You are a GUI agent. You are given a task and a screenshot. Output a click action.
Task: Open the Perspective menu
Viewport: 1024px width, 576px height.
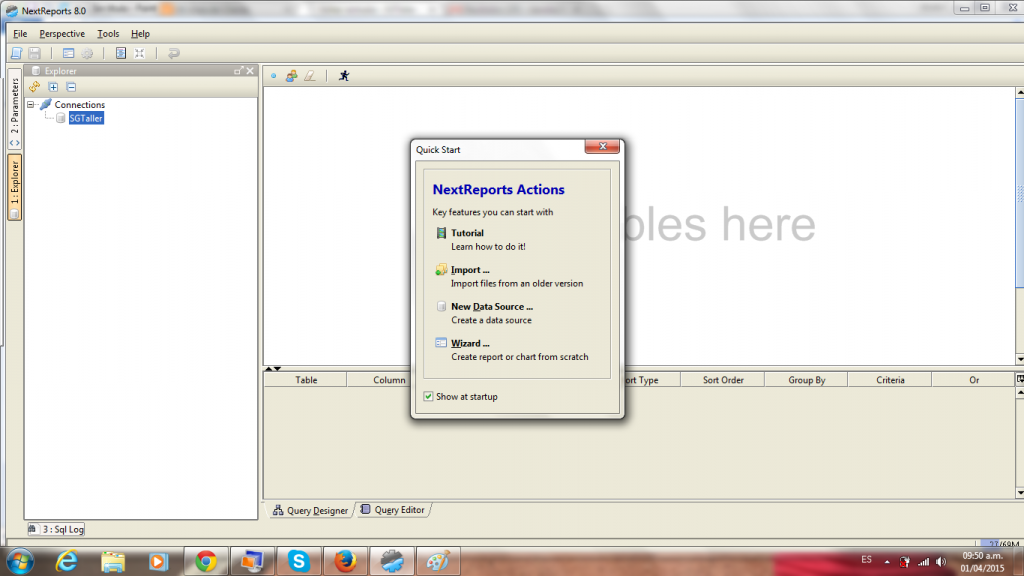tap(62, 34)
